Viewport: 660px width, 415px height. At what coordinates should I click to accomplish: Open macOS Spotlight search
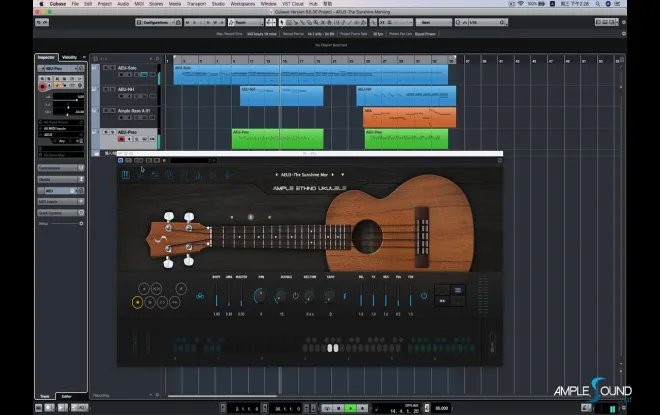[597, 4]
